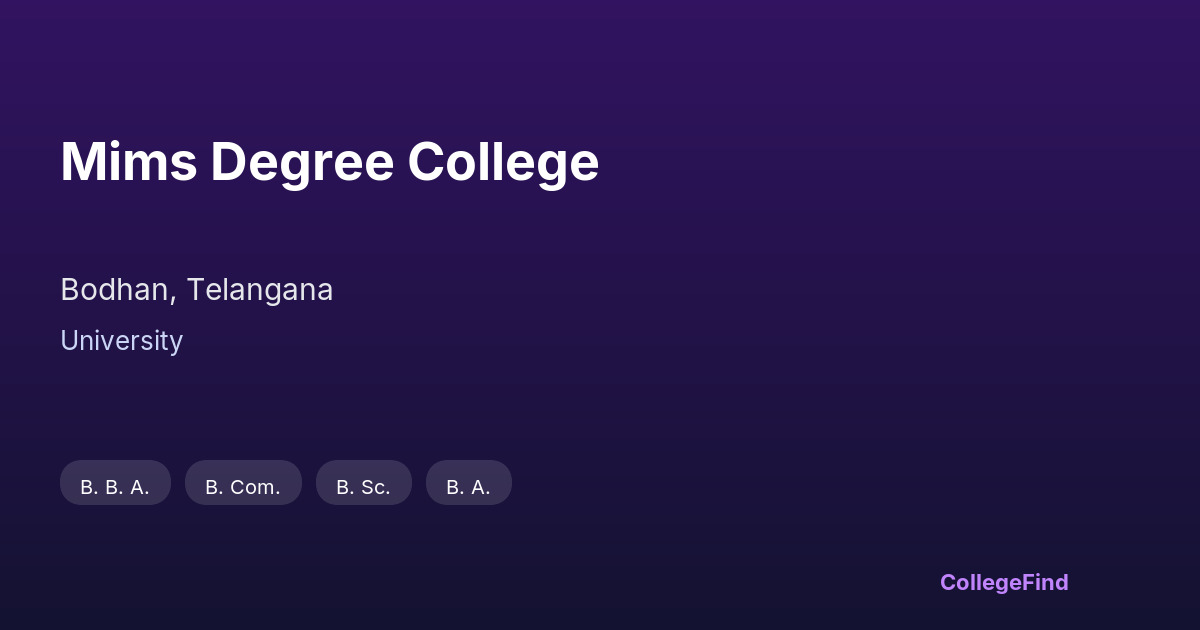
Task: Click the Find part of the CollegeFind logo
Action: (x=1044, y=582)
